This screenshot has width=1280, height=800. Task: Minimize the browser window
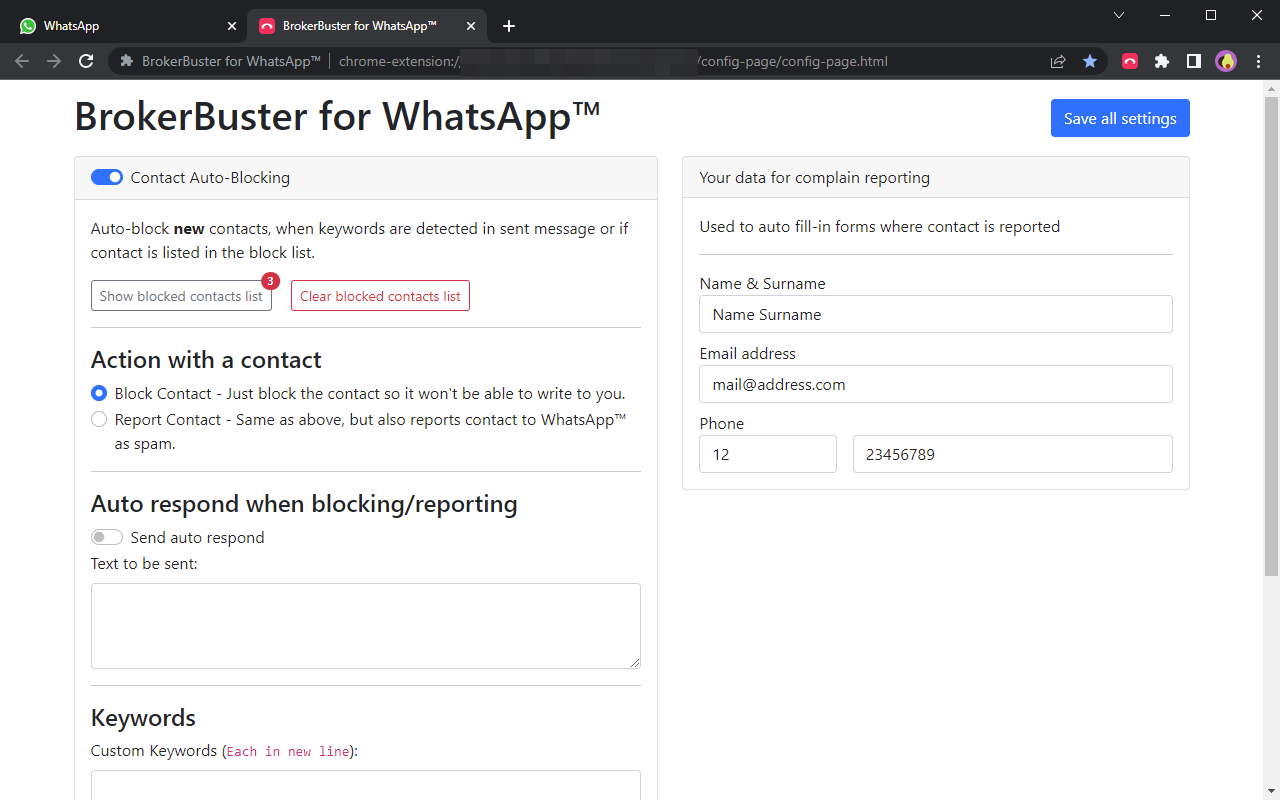1165,15
